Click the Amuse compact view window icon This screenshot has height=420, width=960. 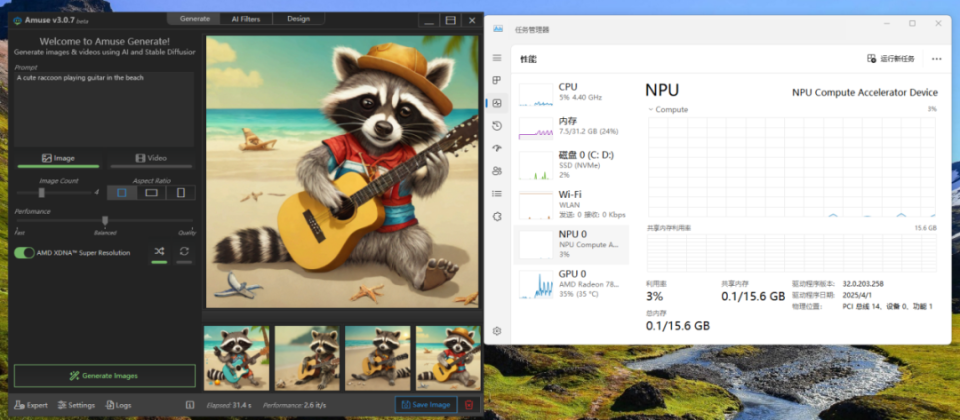(x=451, y=20)
